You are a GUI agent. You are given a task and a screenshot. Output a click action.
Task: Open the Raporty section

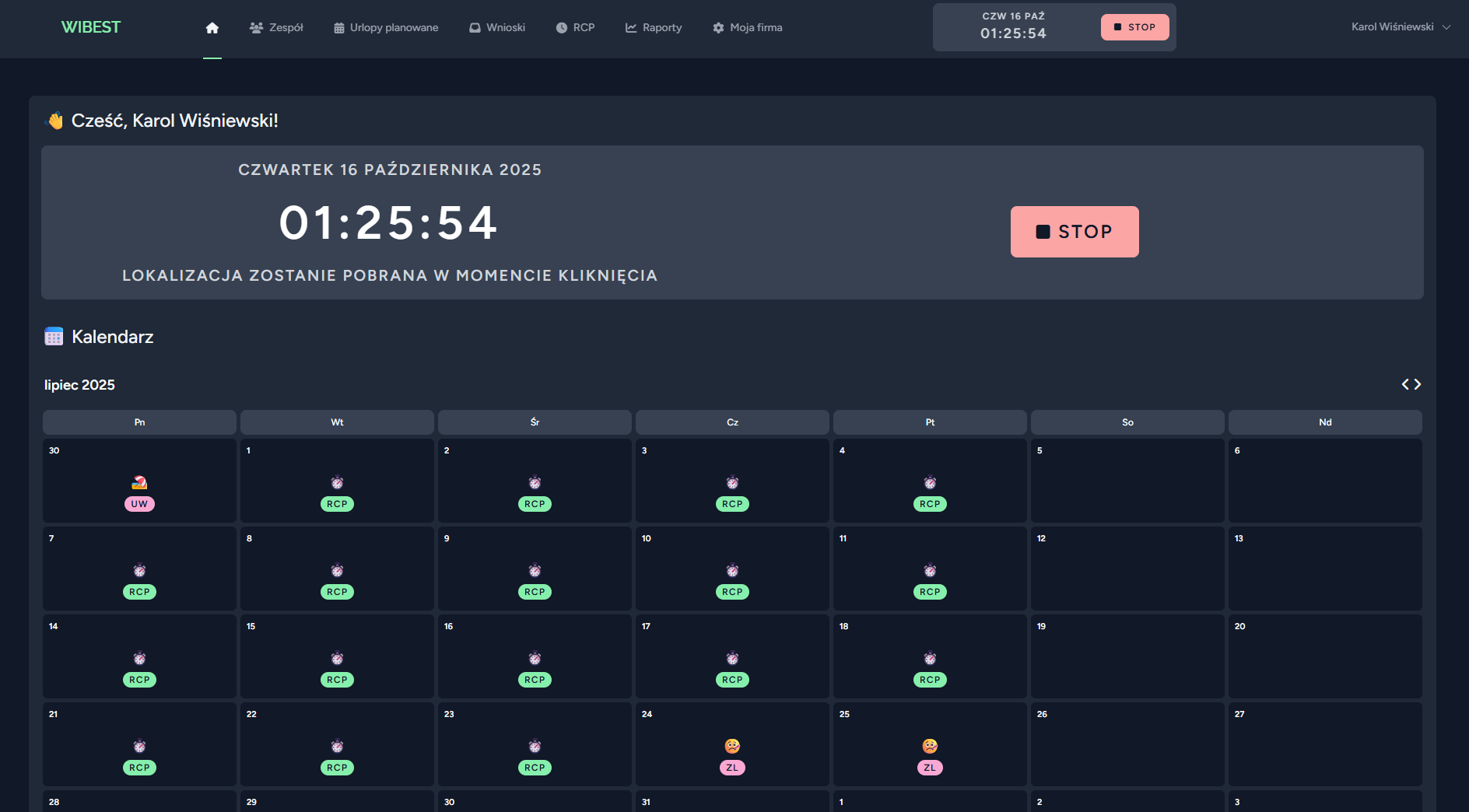654,28
